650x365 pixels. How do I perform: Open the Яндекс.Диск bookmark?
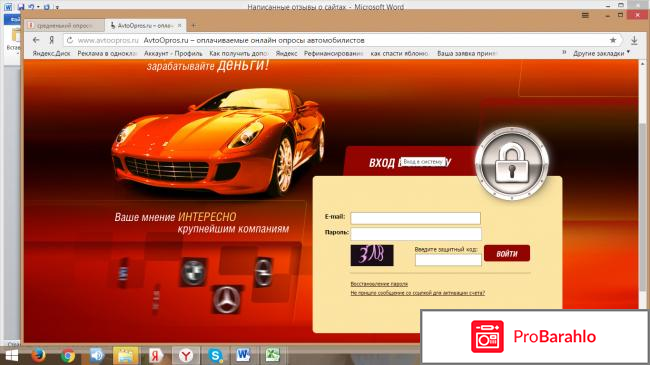coord(51,54)
